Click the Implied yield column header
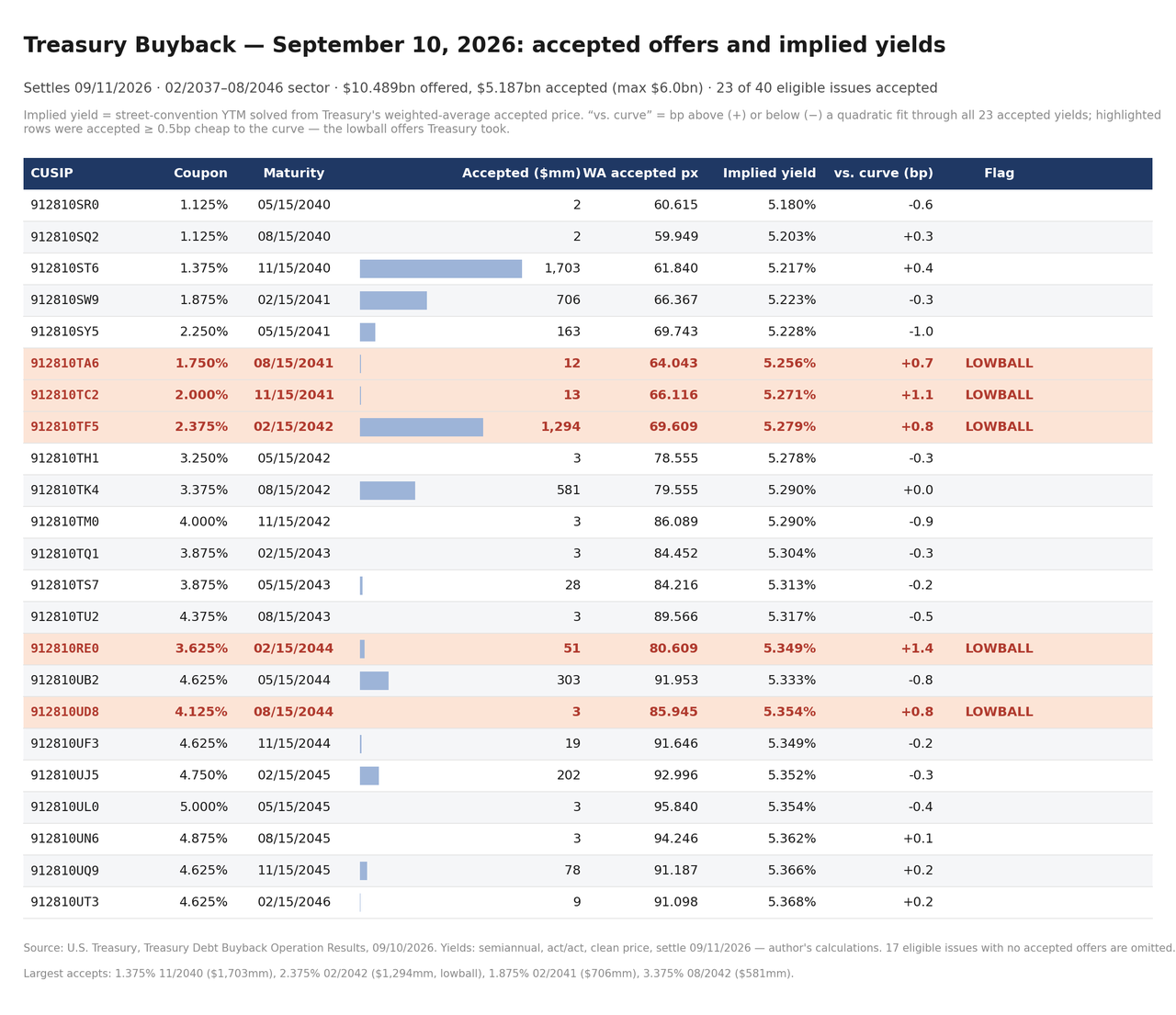Image resolution: width=1176 pixels, height=1015 pixels. point(769,174)
